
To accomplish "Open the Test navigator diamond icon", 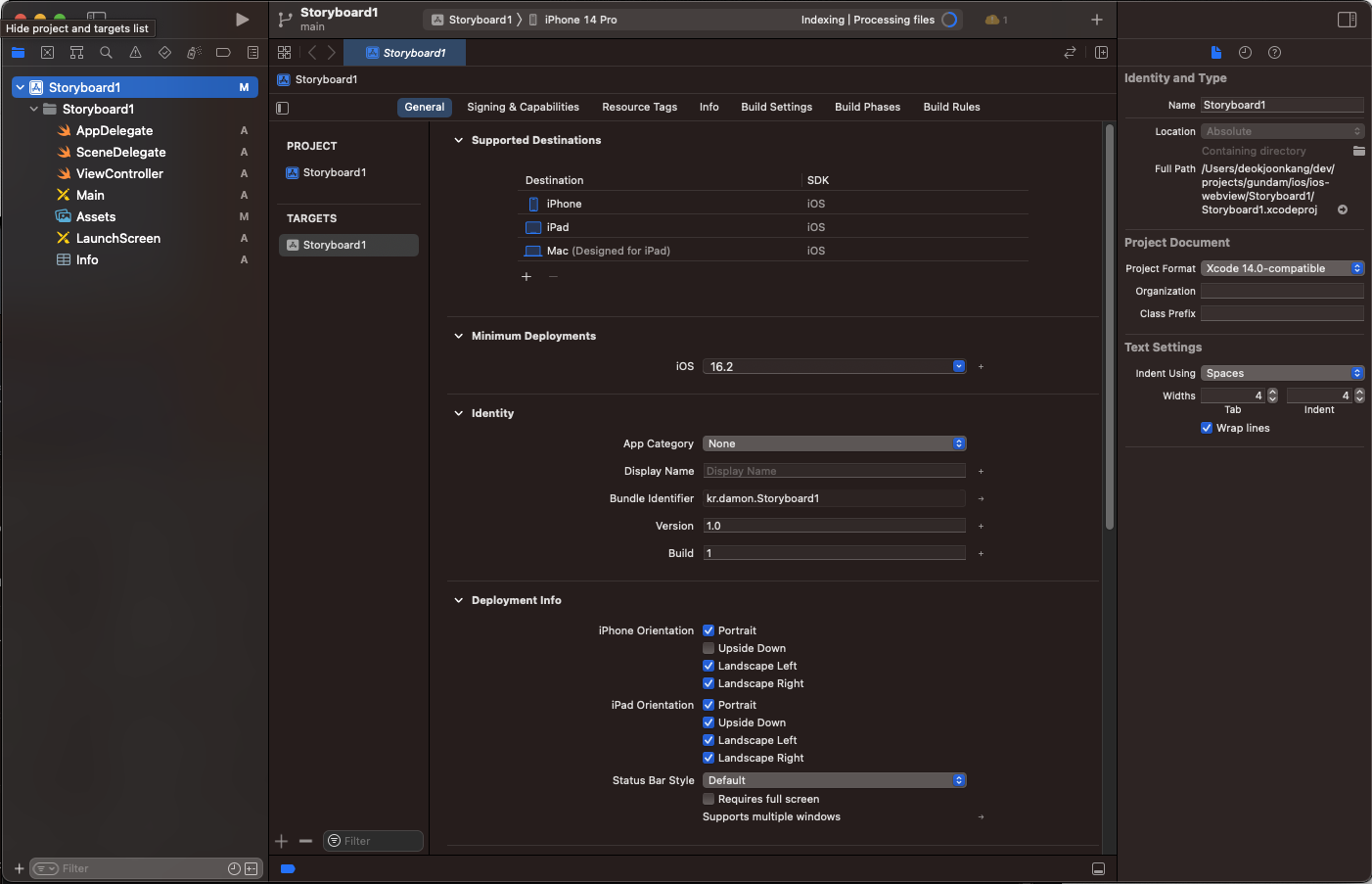I will pos(164,53).
